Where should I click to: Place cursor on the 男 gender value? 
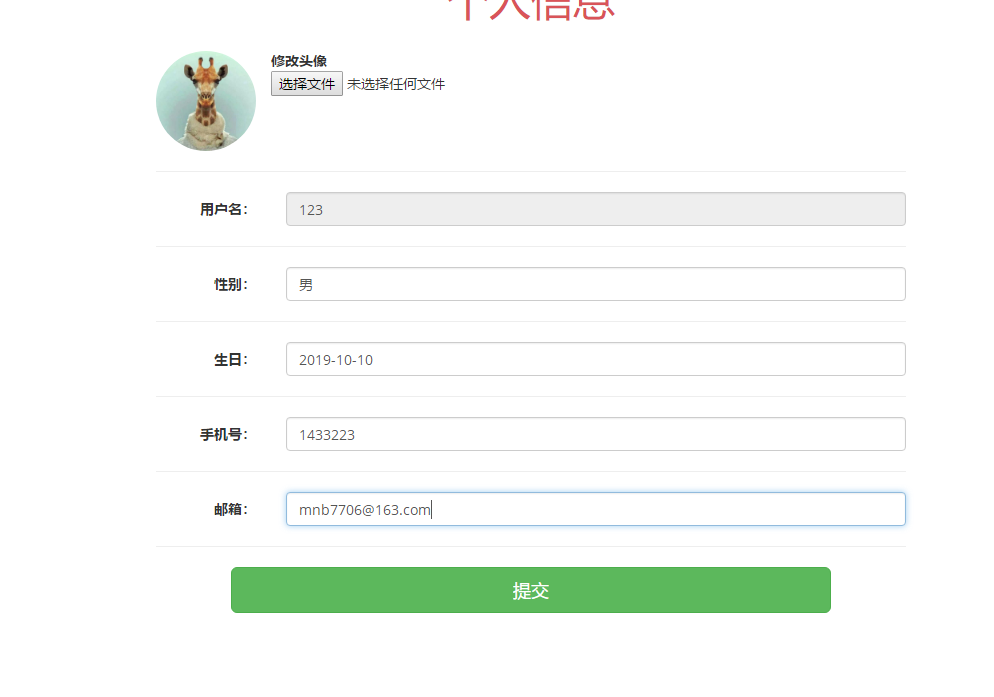pos(306,285)
